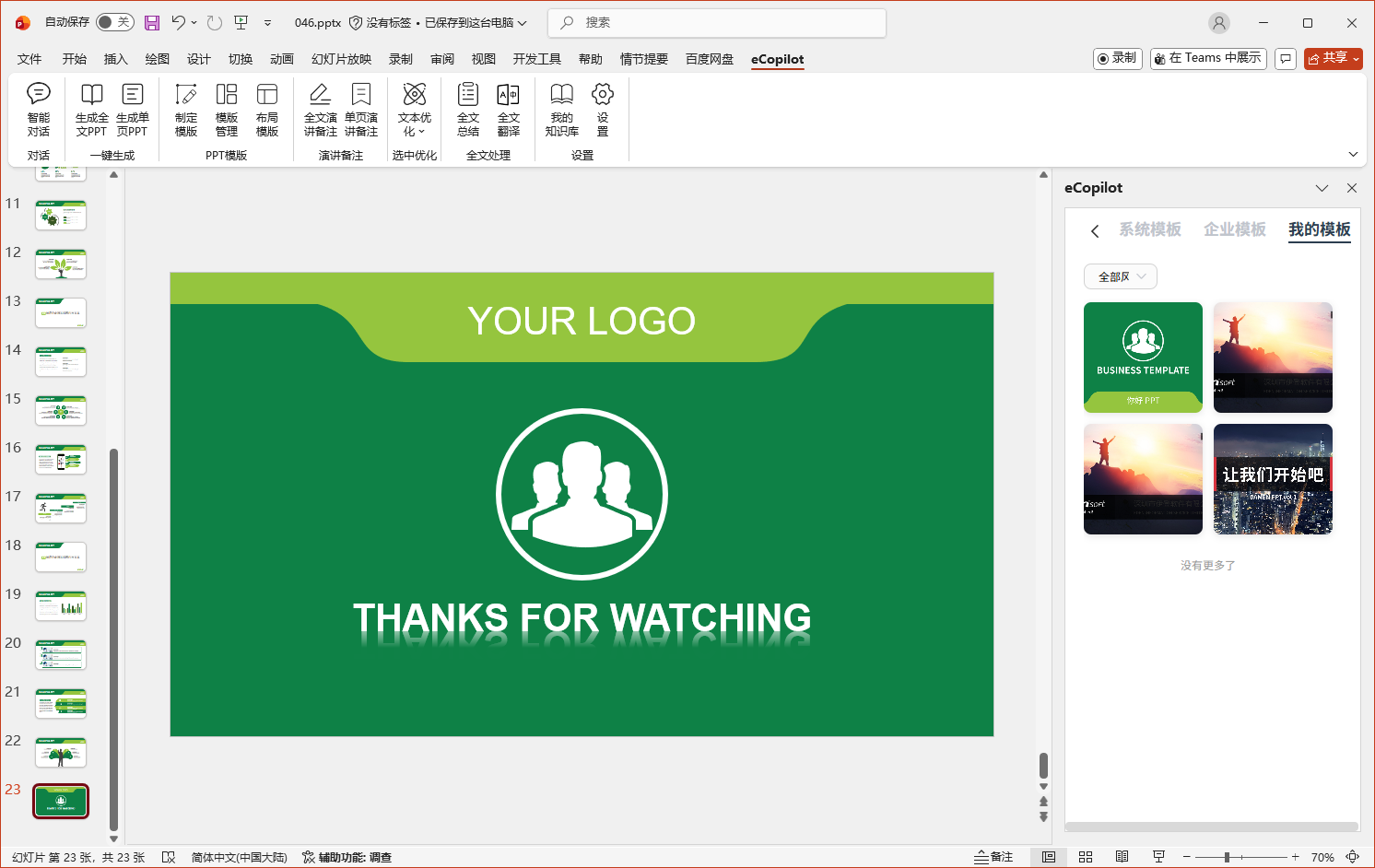The width and height of the screenshot is (1375, 868).
Task: Click the 在 Teams 中展示 button
Action: (x=1208, y=58)
